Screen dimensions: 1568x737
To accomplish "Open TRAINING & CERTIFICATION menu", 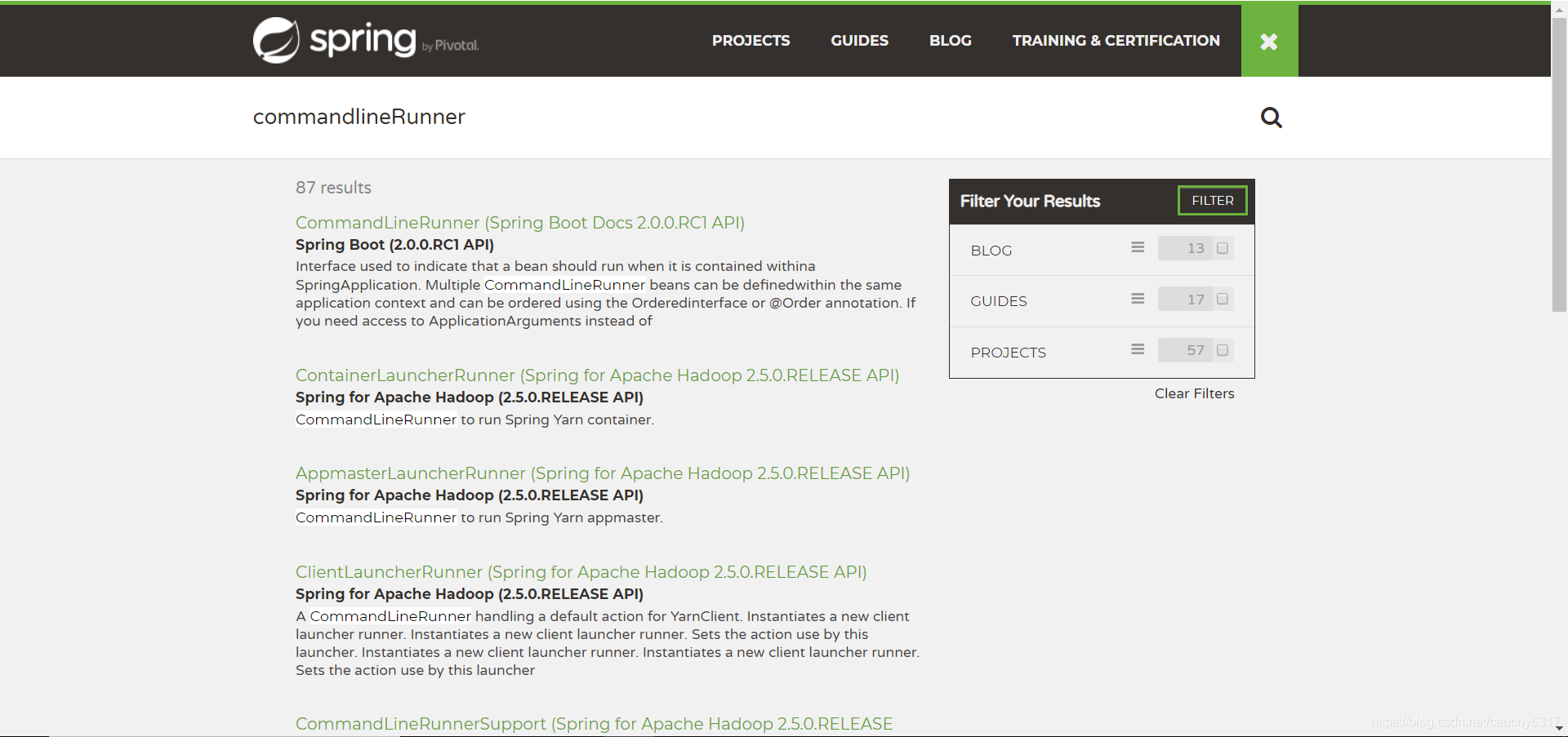I will 1116,41.
